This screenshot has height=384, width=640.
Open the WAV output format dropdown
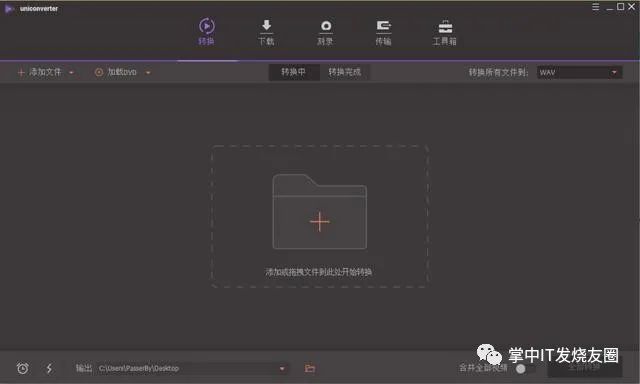(579, 72)
